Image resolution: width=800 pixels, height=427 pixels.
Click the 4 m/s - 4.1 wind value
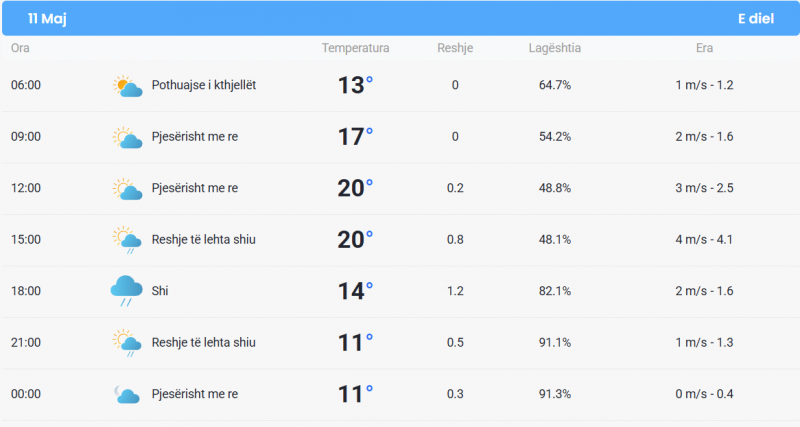click(704, 239)
